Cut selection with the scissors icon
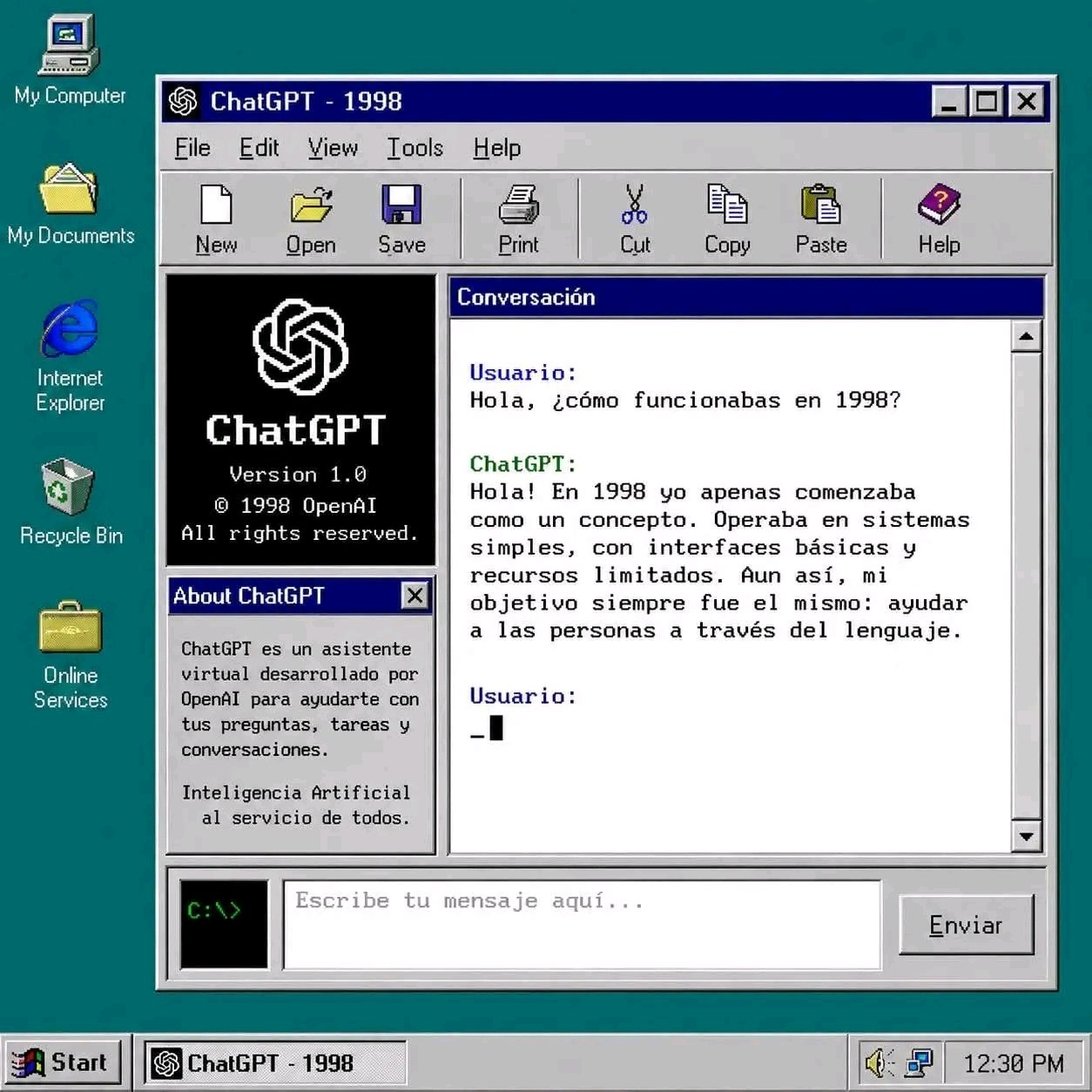Viewport: 1092px width, 1092px height. (635, 205)
